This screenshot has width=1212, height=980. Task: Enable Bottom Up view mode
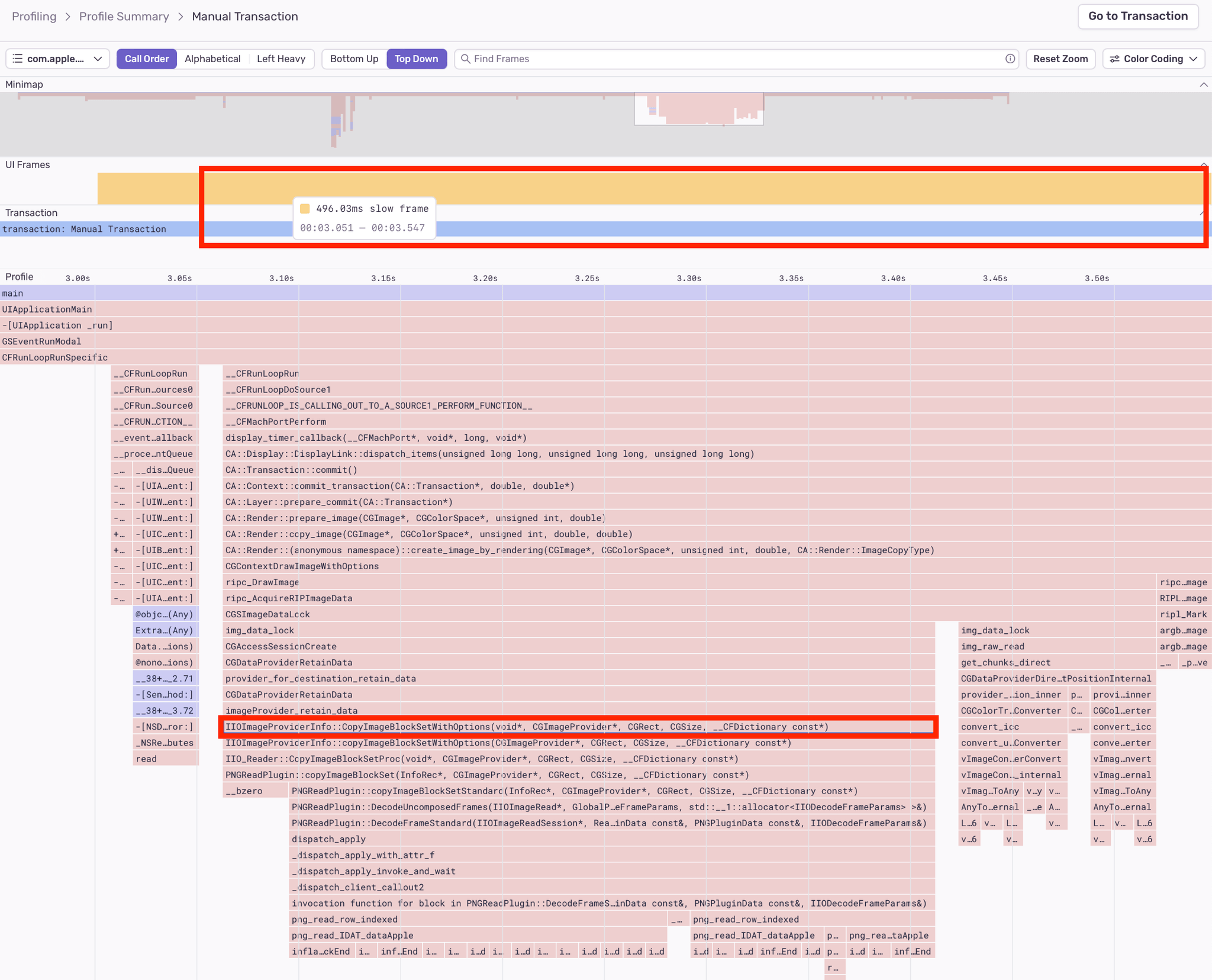[354, 59]
